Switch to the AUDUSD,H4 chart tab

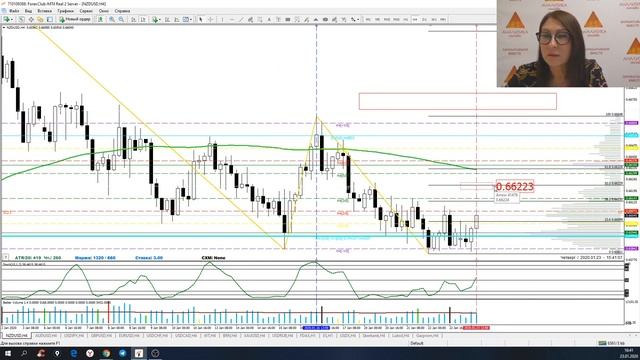pos(46,336)
